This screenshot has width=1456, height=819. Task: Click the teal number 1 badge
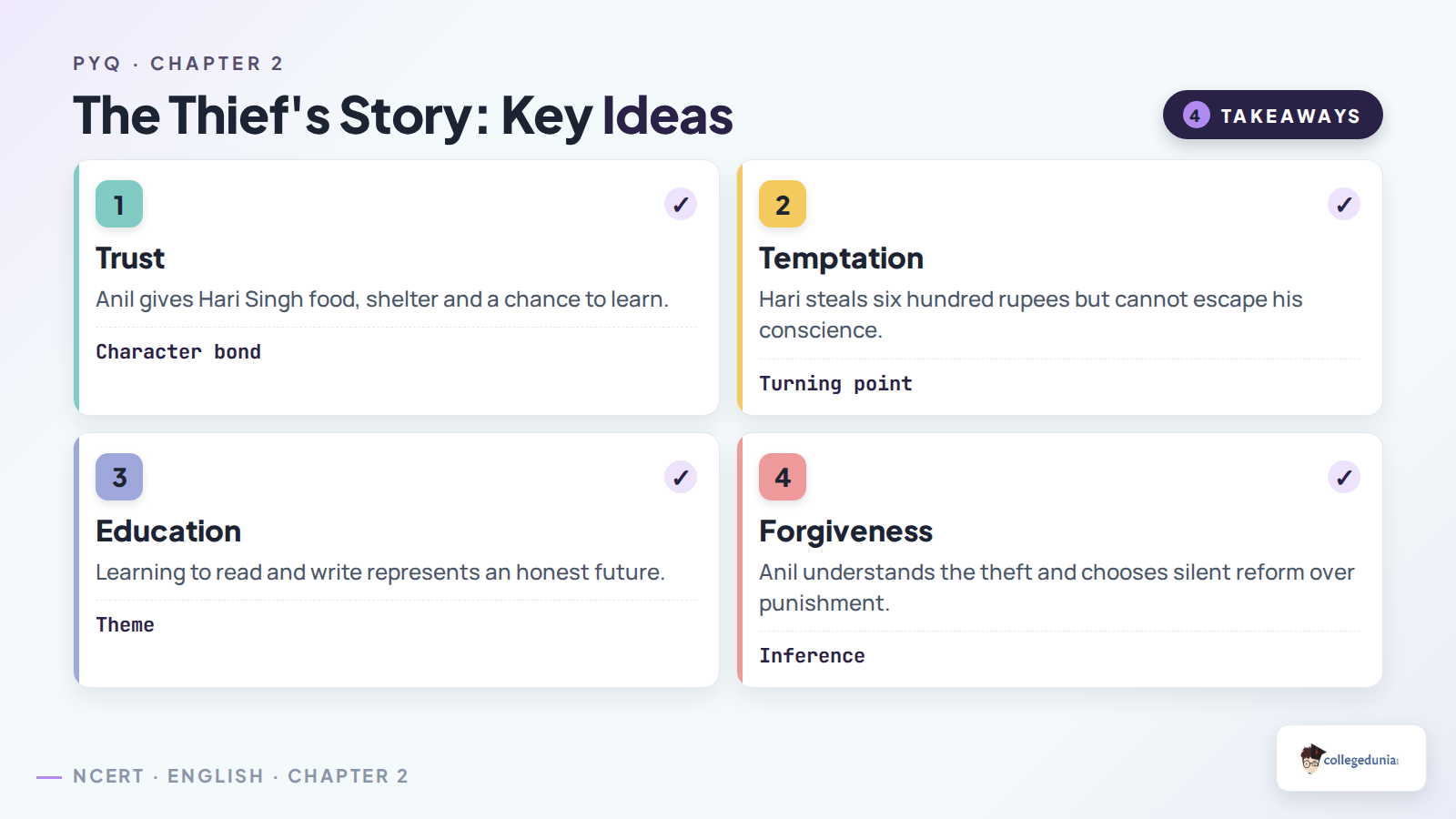pos(119,204)
